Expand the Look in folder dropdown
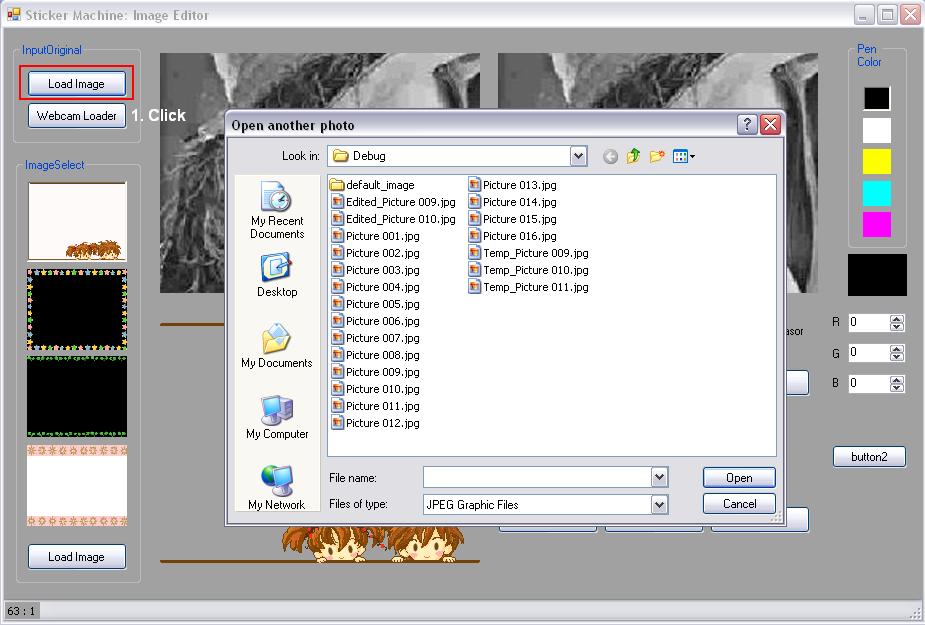 [578, 156]
